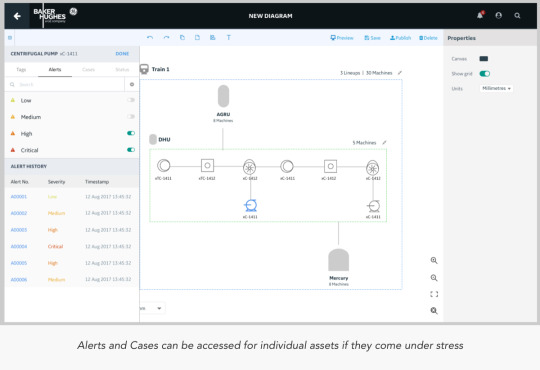Select the xC-1412 compressor symbol

[249, 167]
